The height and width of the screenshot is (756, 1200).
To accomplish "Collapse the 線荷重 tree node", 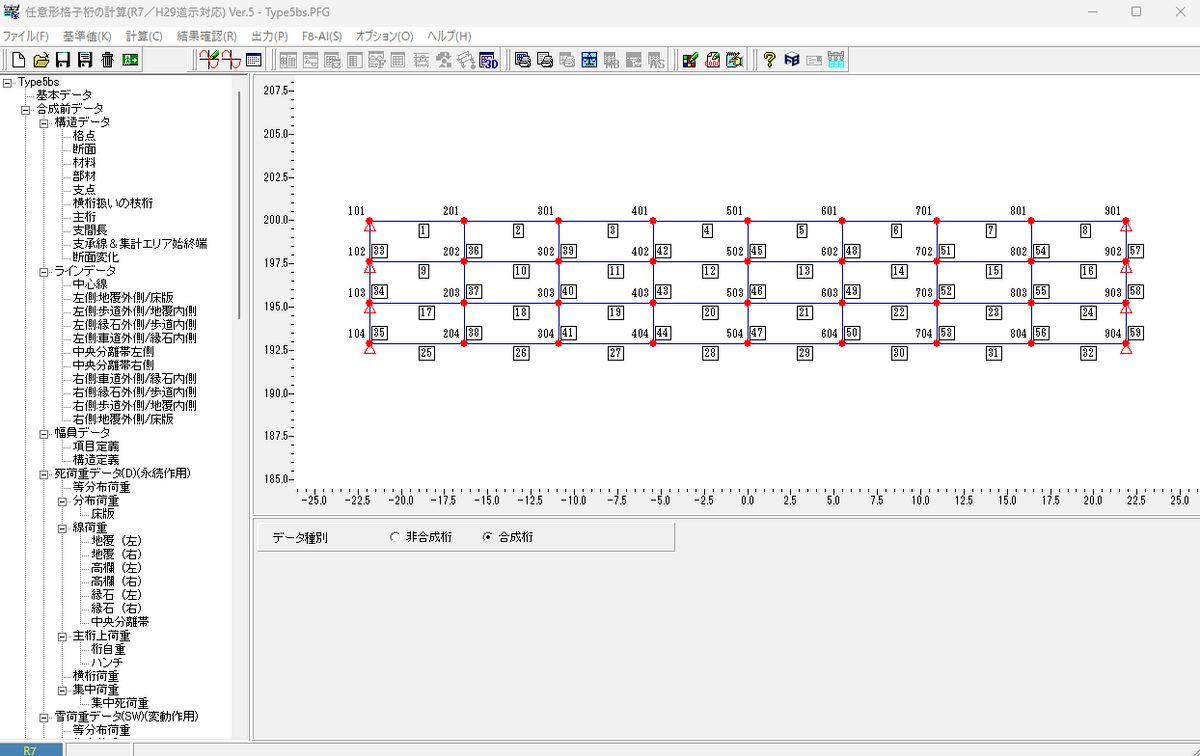I will [x=62, y=528].
